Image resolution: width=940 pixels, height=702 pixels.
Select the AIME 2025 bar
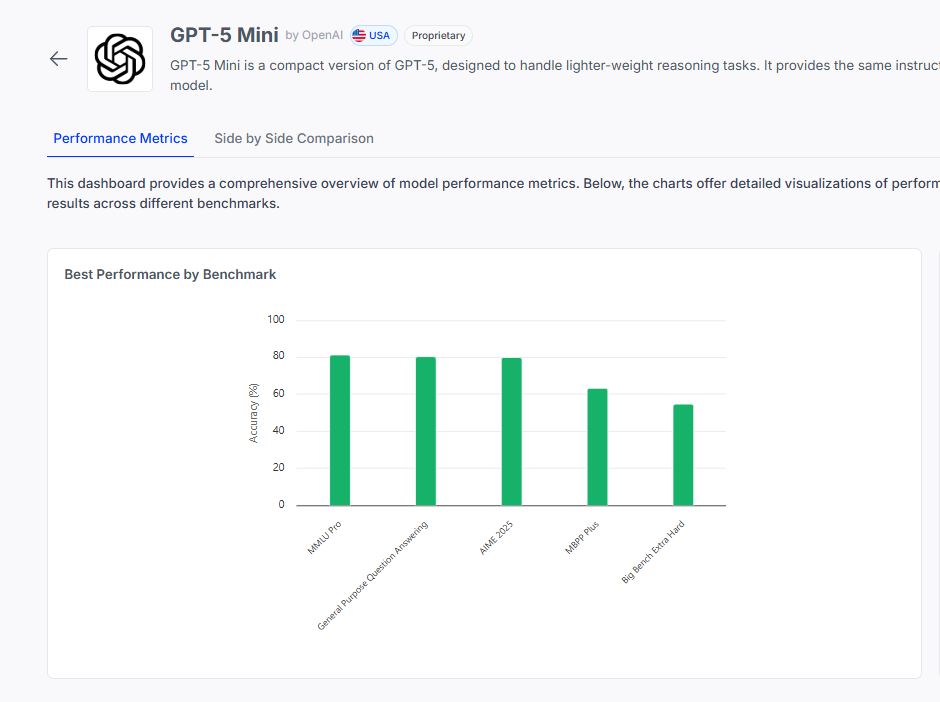coord(511,432)
